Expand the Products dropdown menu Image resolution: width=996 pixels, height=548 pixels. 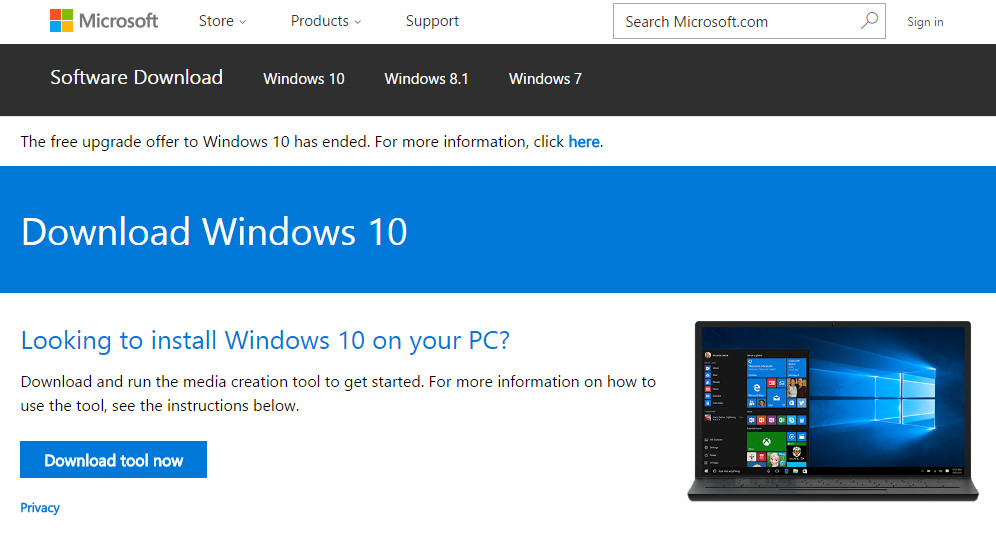pos(326,21)
